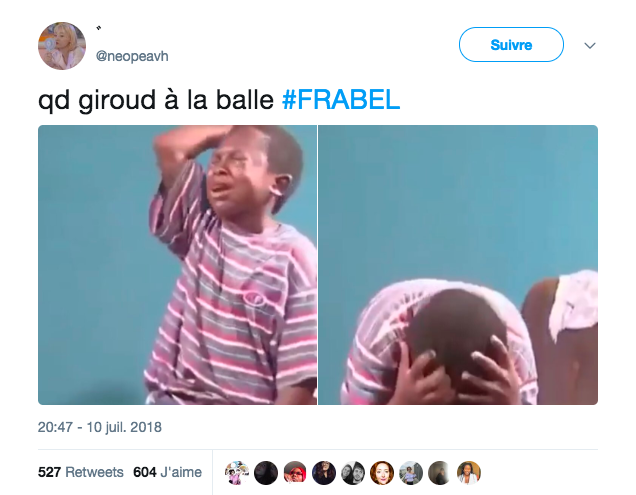Open the #FRABEL hashtag link

point(341,100)
